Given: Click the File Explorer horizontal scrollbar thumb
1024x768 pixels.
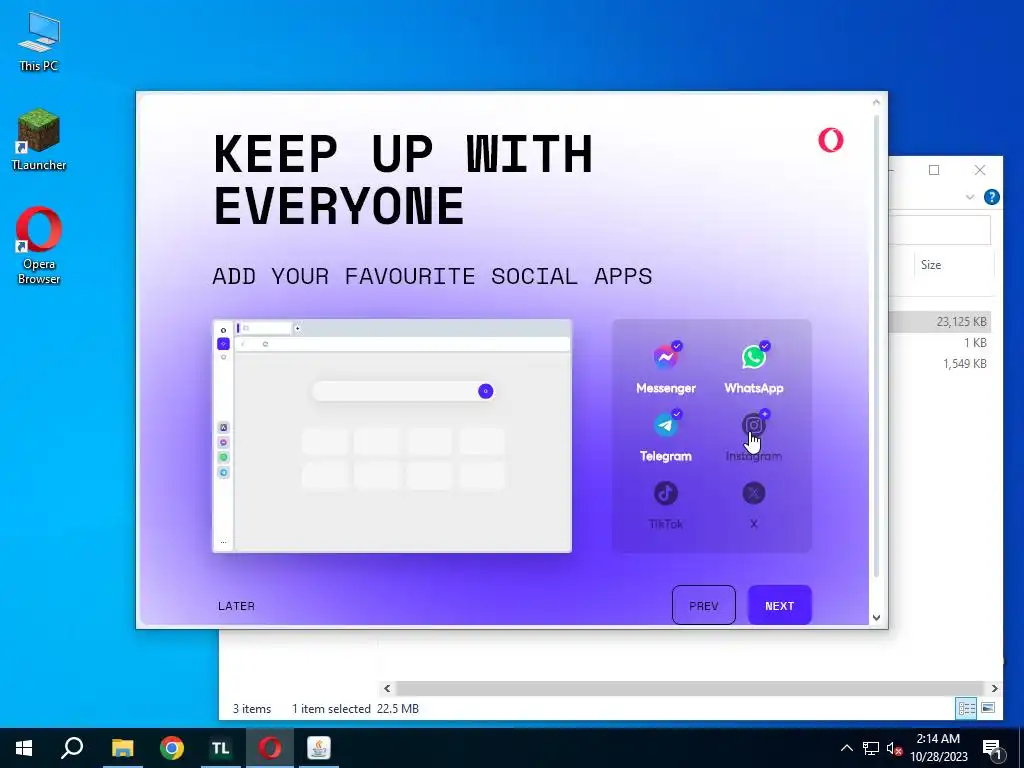Looking at the screenshot, I should click(689, 688).
